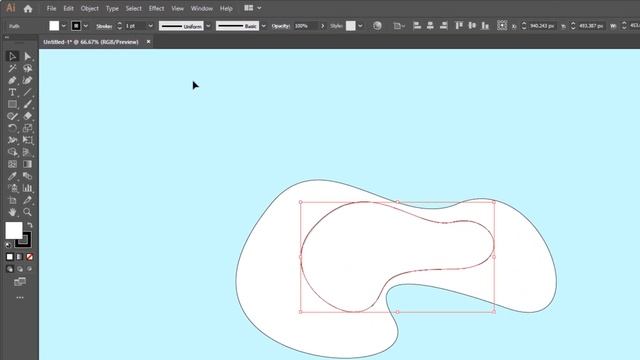The image size is (640, 360).
Task: Open the graphic Style dropdown
Action: point(360,26)
